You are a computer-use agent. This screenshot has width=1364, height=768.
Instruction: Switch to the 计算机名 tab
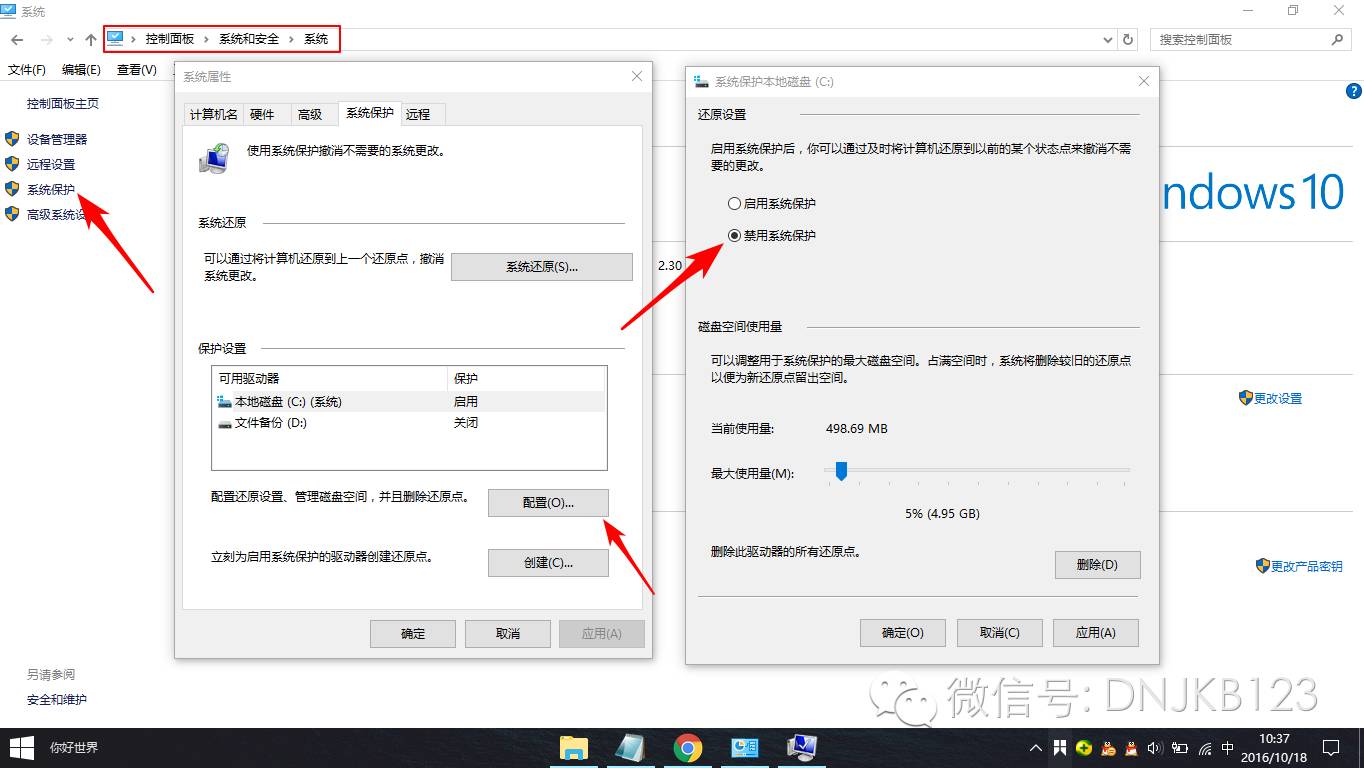pos(214,114)
